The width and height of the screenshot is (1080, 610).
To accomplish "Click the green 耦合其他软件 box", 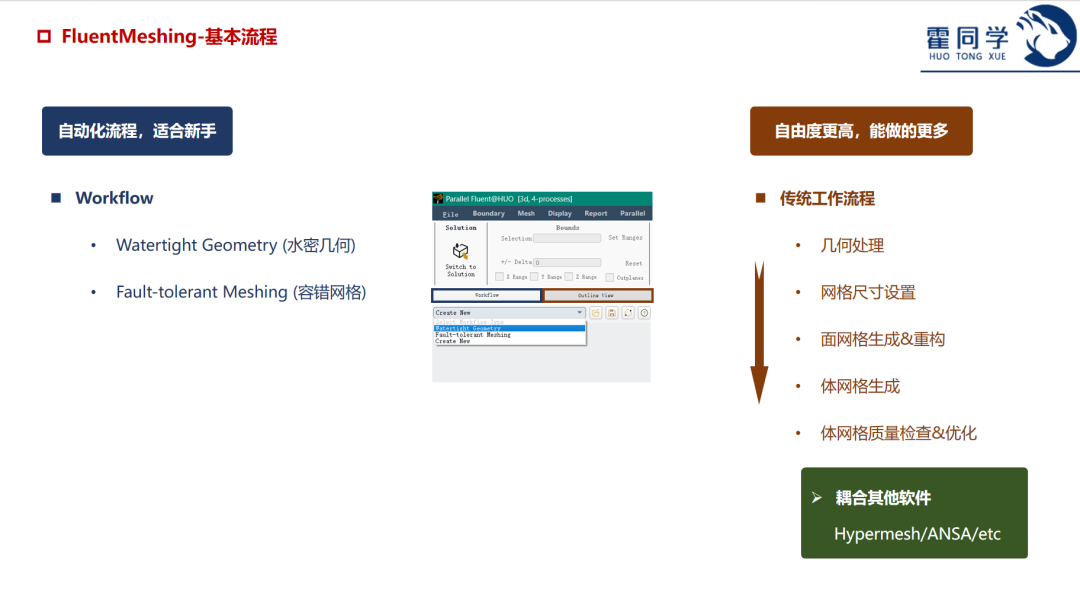I will click(914, 513).
